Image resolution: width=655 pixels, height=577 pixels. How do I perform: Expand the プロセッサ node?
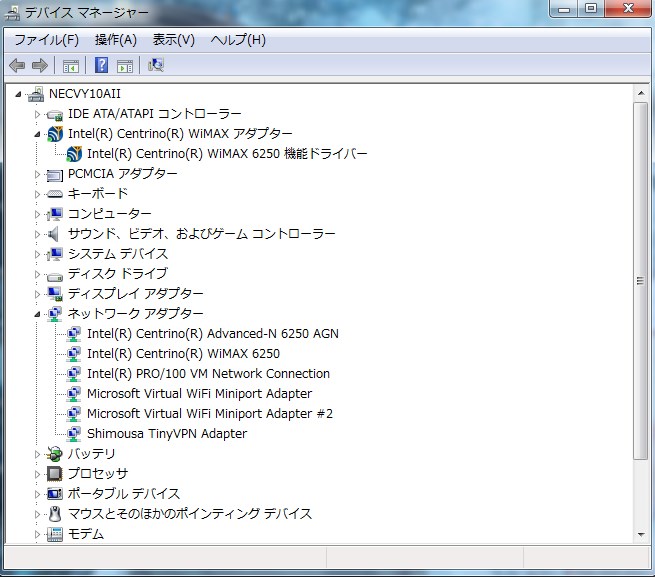(x=37, y=474)
